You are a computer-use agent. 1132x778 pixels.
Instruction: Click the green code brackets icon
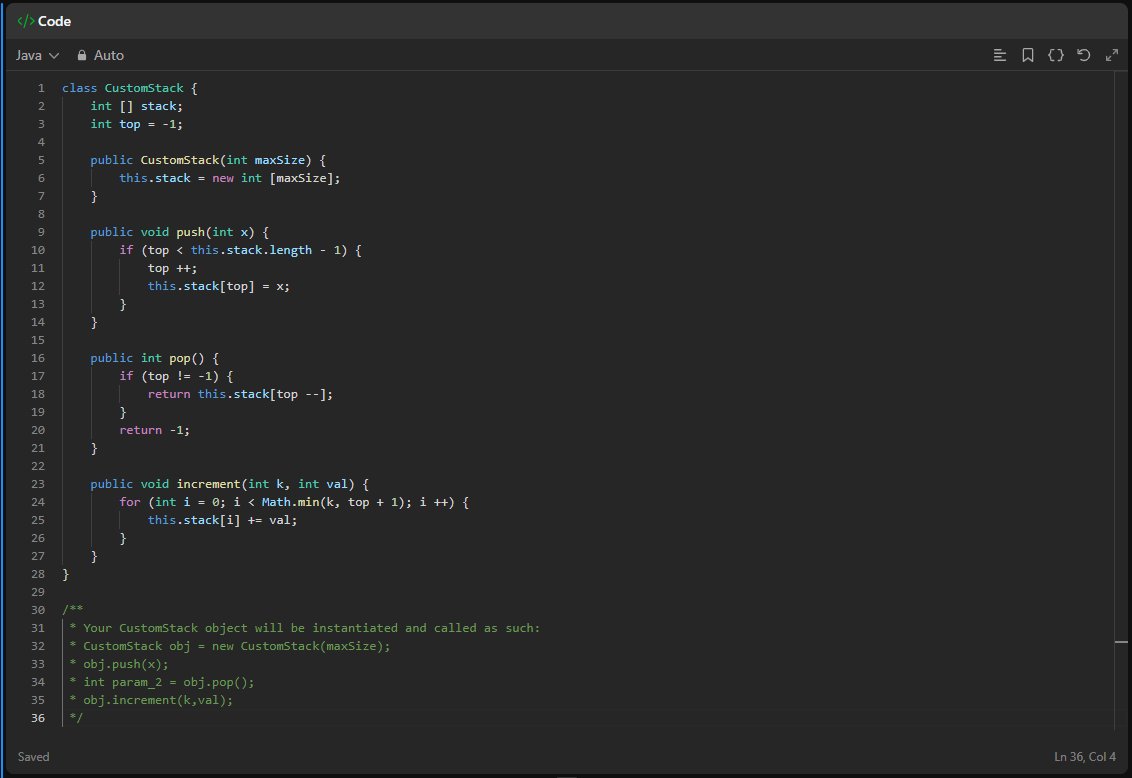tap(25, 21)
